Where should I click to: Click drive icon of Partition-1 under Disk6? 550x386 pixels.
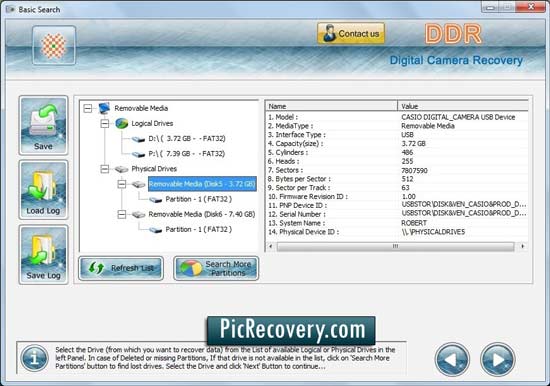pos(155,230)
